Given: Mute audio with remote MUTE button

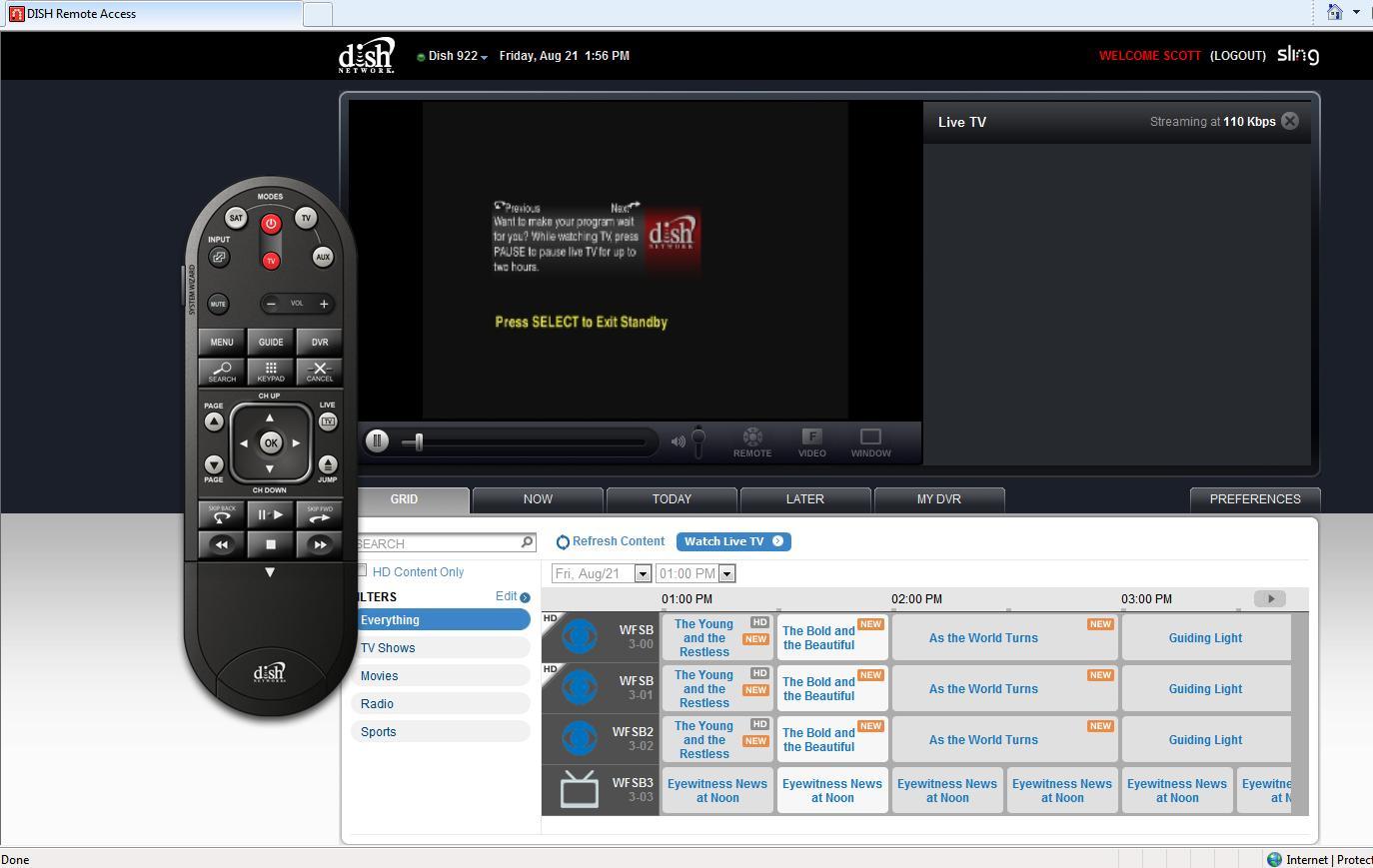Looking at the screenshot, I should 218,304.
